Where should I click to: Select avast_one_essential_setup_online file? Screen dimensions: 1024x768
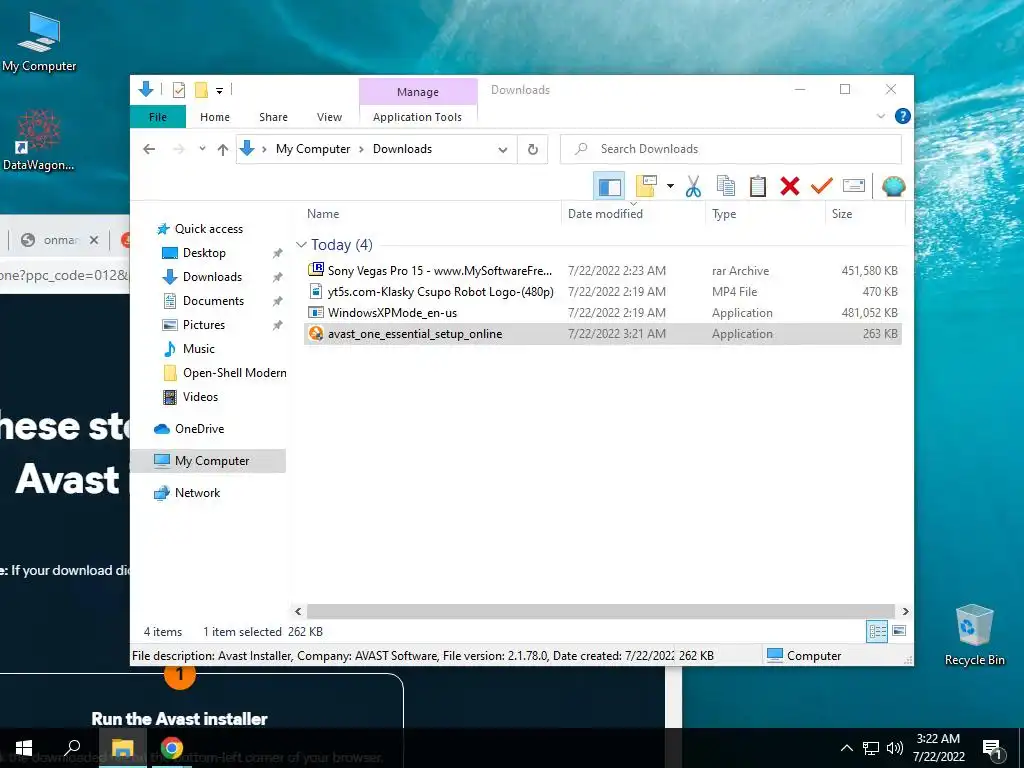tap(602, 334)
